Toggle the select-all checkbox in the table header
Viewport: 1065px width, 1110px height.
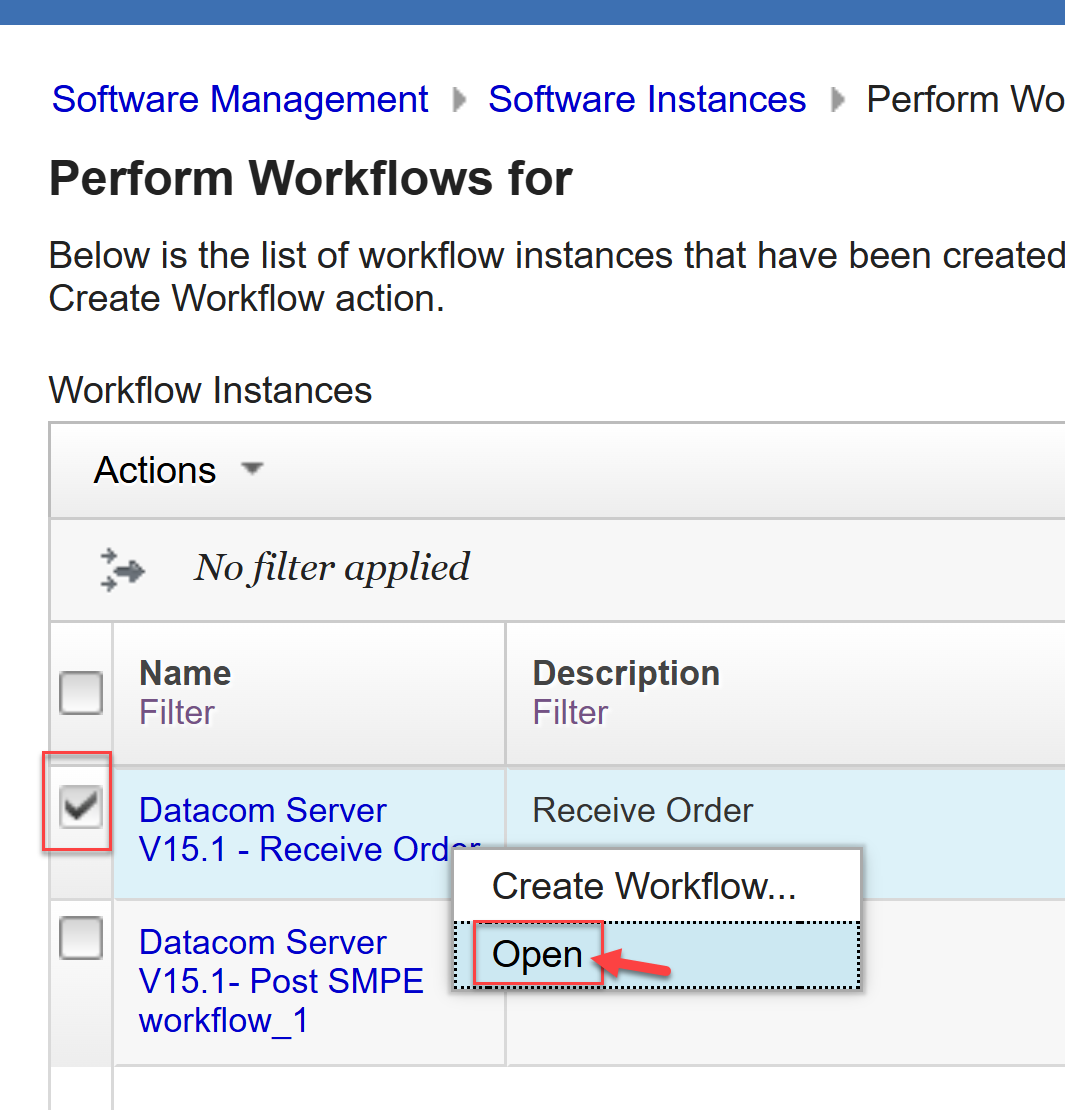click(81, 692)
